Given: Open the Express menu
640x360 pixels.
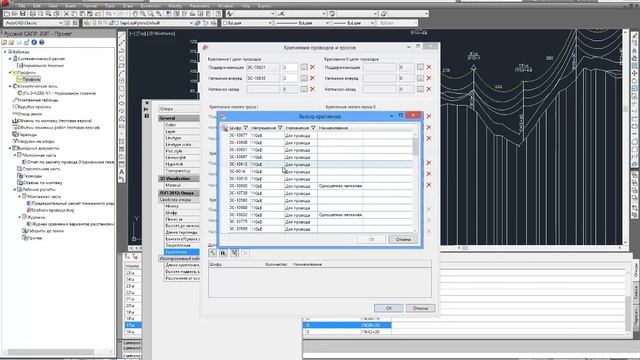Looking at the screenshot, I should [264, 6].
